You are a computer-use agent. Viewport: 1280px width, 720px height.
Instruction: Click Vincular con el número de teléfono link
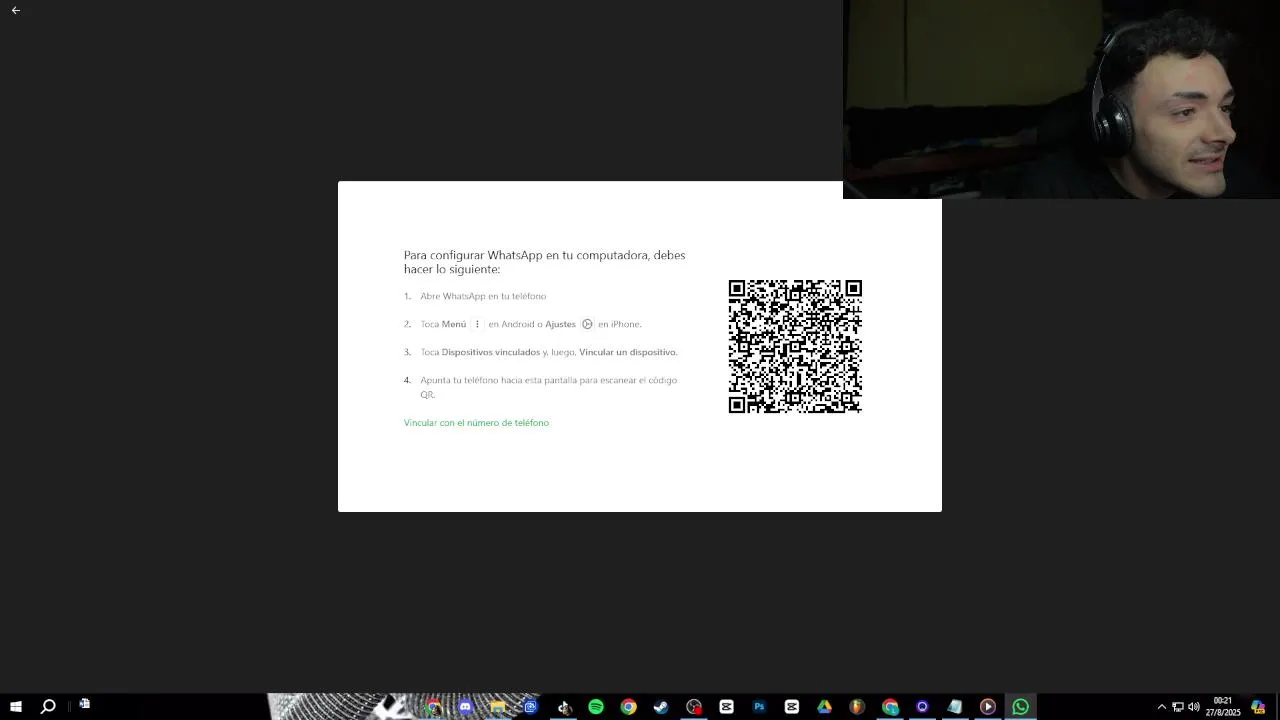pos(476,423)
